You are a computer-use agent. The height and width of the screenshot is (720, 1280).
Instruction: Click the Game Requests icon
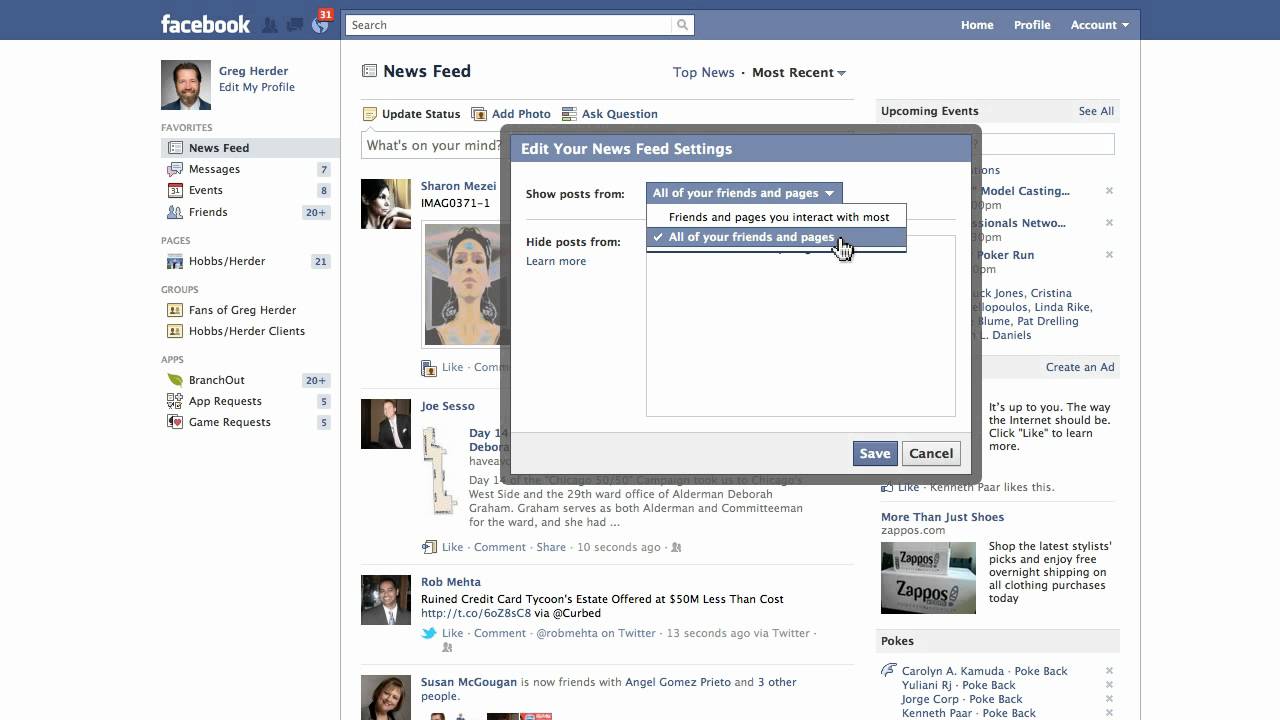click(x=175, y=422)
